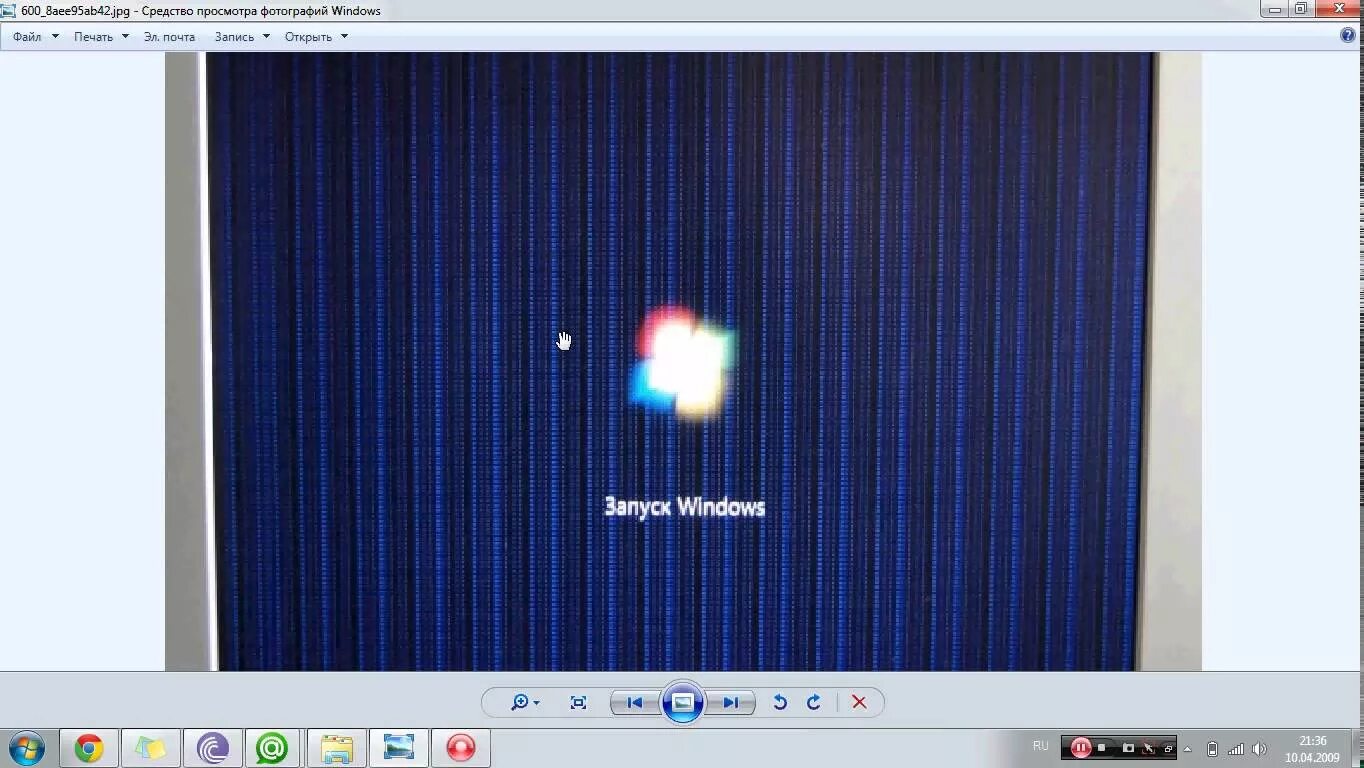
Task: Open the red screen recorder taskbar app
Action: click(461, 748)
